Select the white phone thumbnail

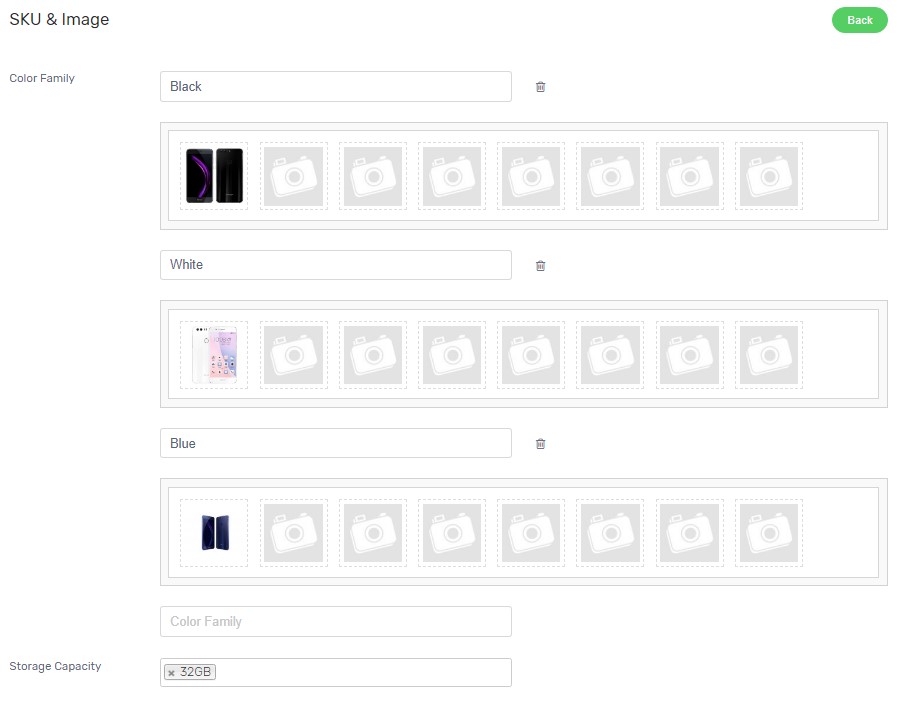tap(214, 355)
